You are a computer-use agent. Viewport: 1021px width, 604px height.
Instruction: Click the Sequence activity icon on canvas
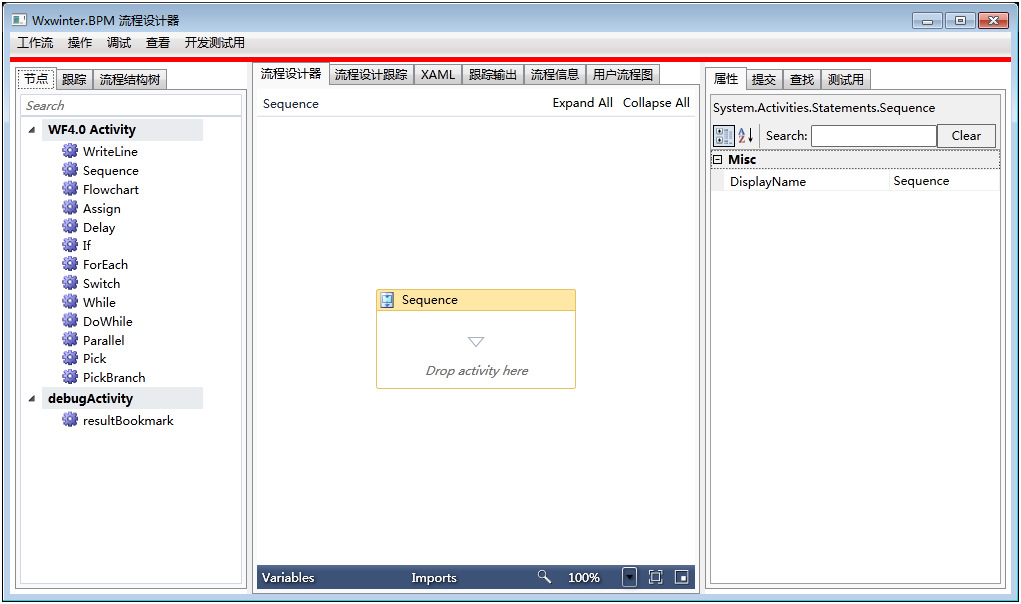(387, 300)
